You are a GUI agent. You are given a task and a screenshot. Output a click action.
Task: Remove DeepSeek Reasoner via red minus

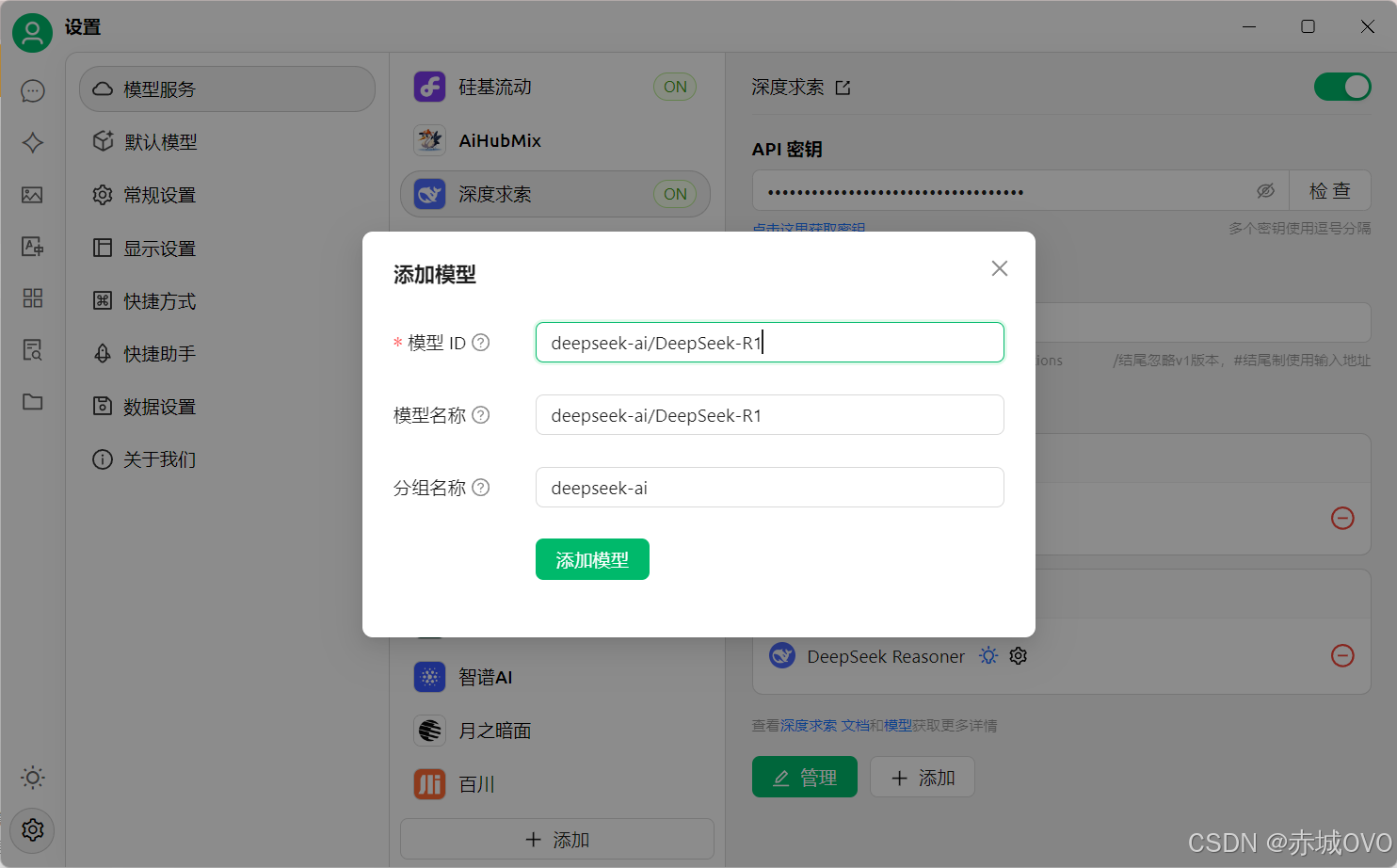pos(1342,655)
